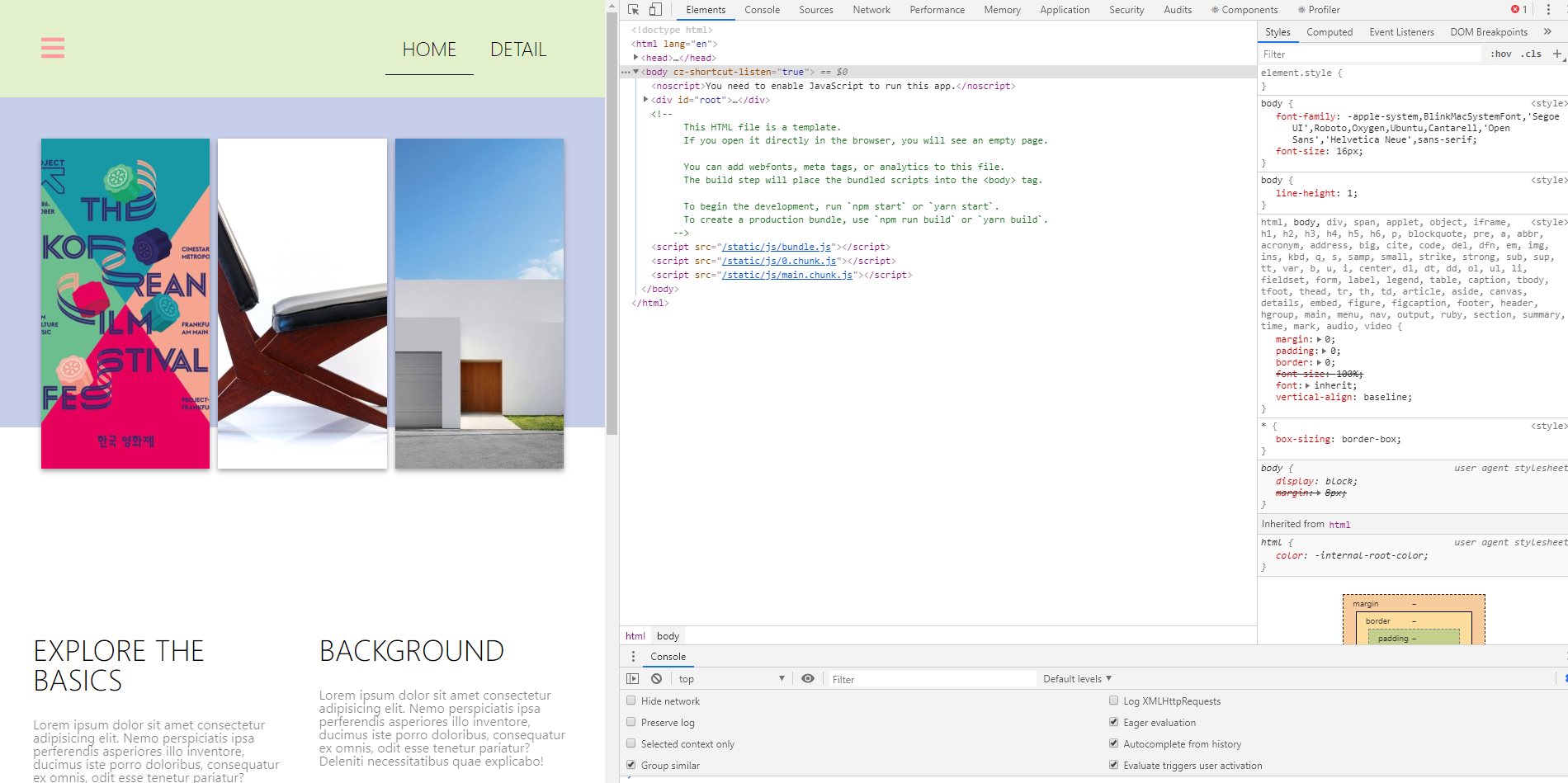Select the html breadcrumb item

coord(635,636)
